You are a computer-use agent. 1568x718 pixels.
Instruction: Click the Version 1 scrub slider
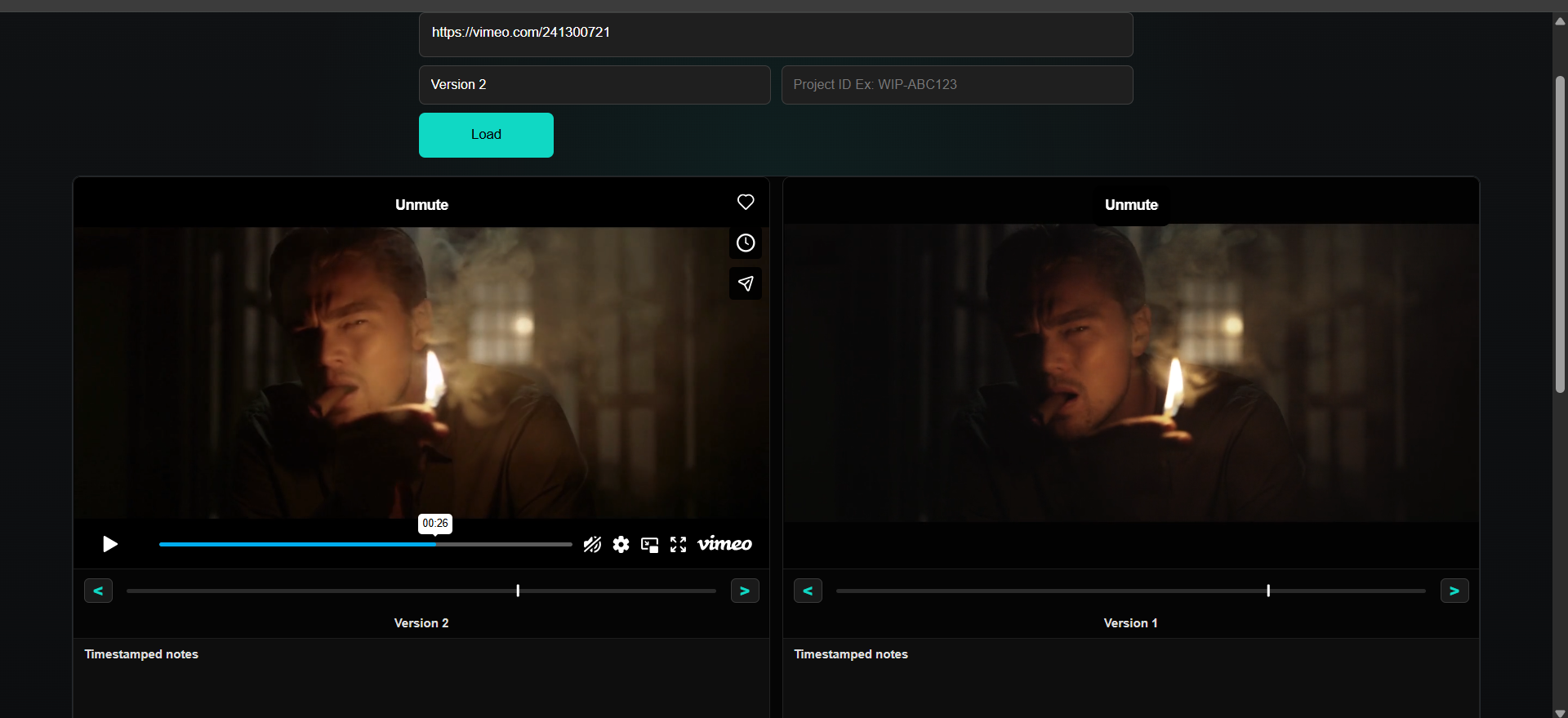(x=1131, y=591)
